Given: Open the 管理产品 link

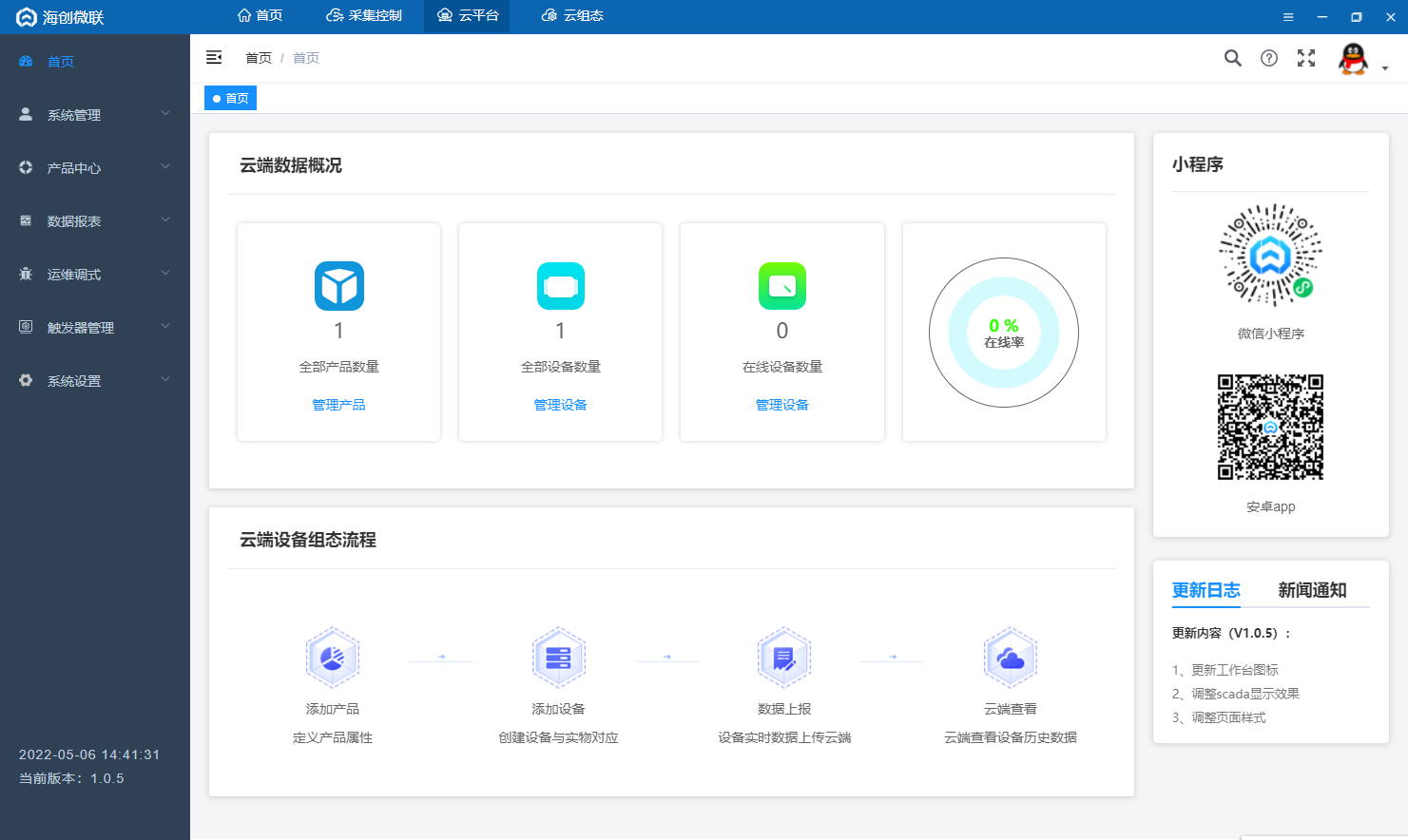Looking at the screenshot, I should pos(339,405).
